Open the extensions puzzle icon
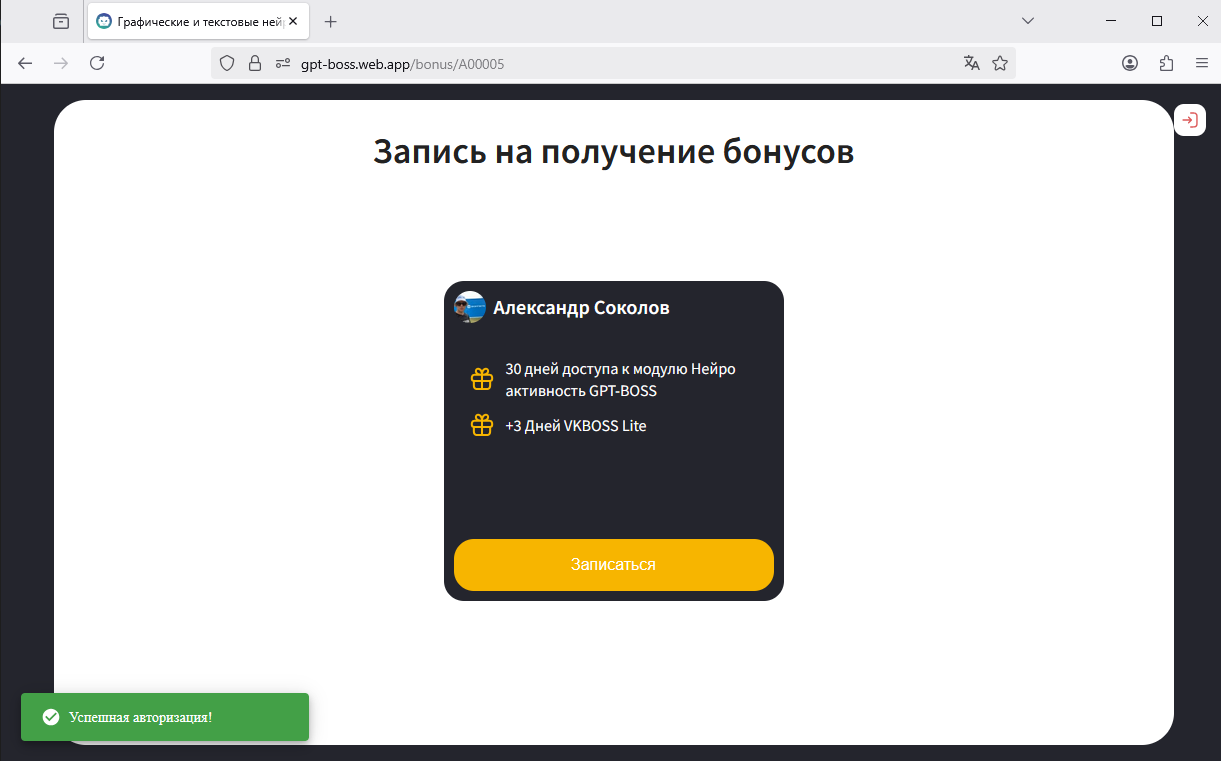The image size is (1221, 761). point(1166,63)
